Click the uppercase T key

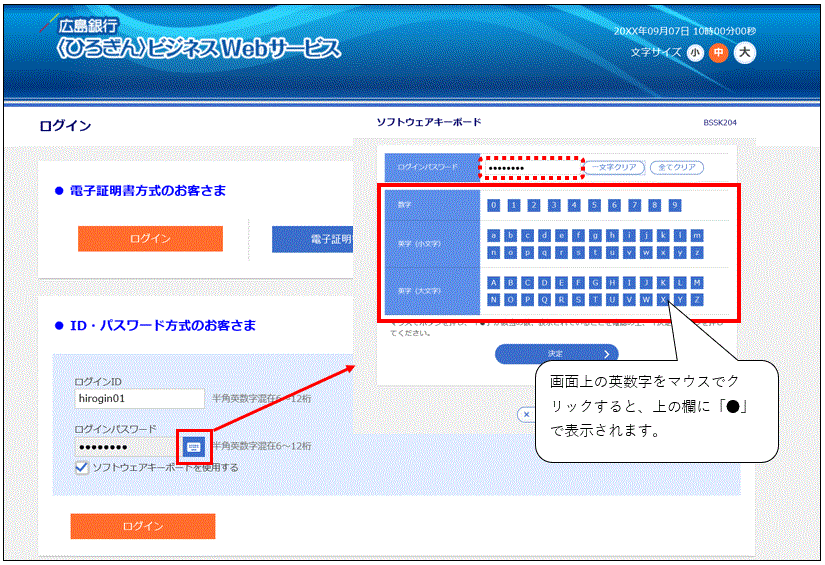(x=596, y=300)
